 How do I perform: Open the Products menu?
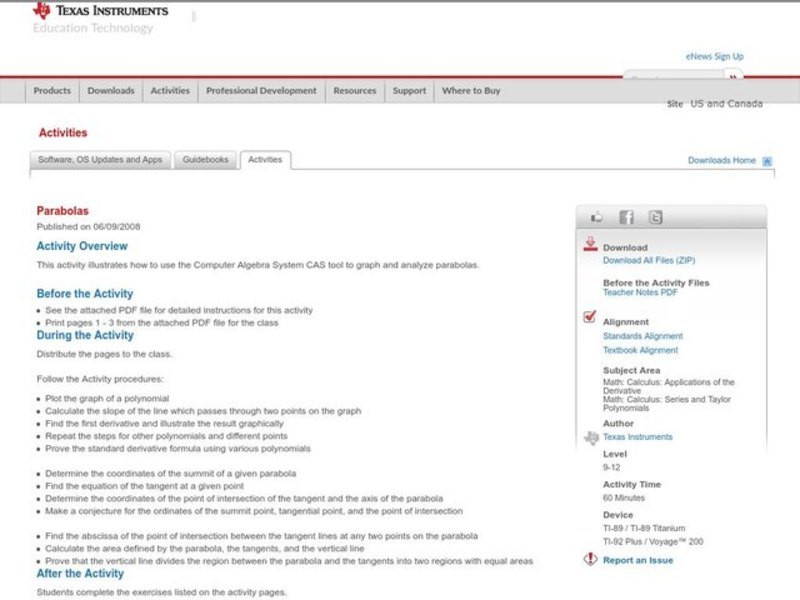(x=52, y=91)
